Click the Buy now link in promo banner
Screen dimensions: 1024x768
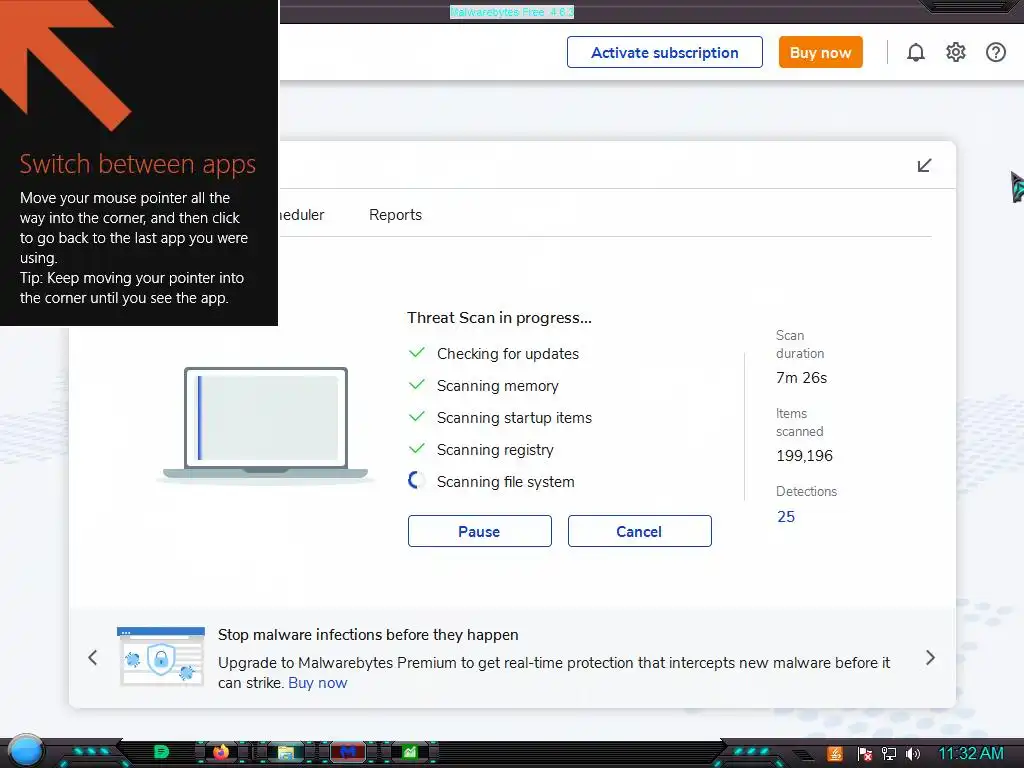[x=317, y=683]
